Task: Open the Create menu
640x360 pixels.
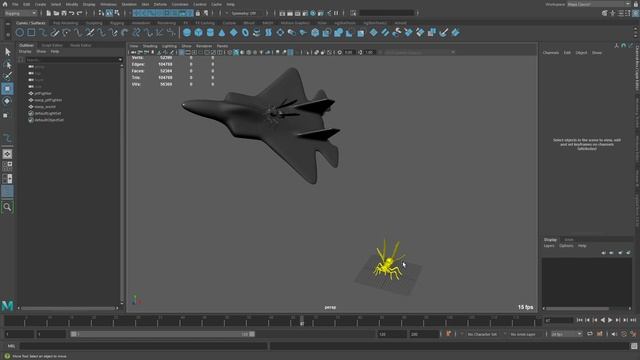Action: (x=40, y=4)
